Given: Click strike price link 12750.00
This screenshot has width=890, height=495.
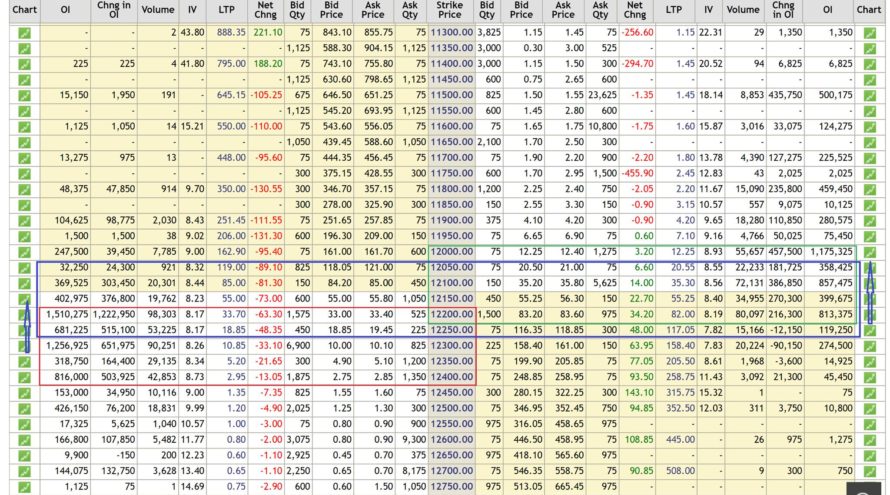Looking at the screenshot, I should coord(451,486).
